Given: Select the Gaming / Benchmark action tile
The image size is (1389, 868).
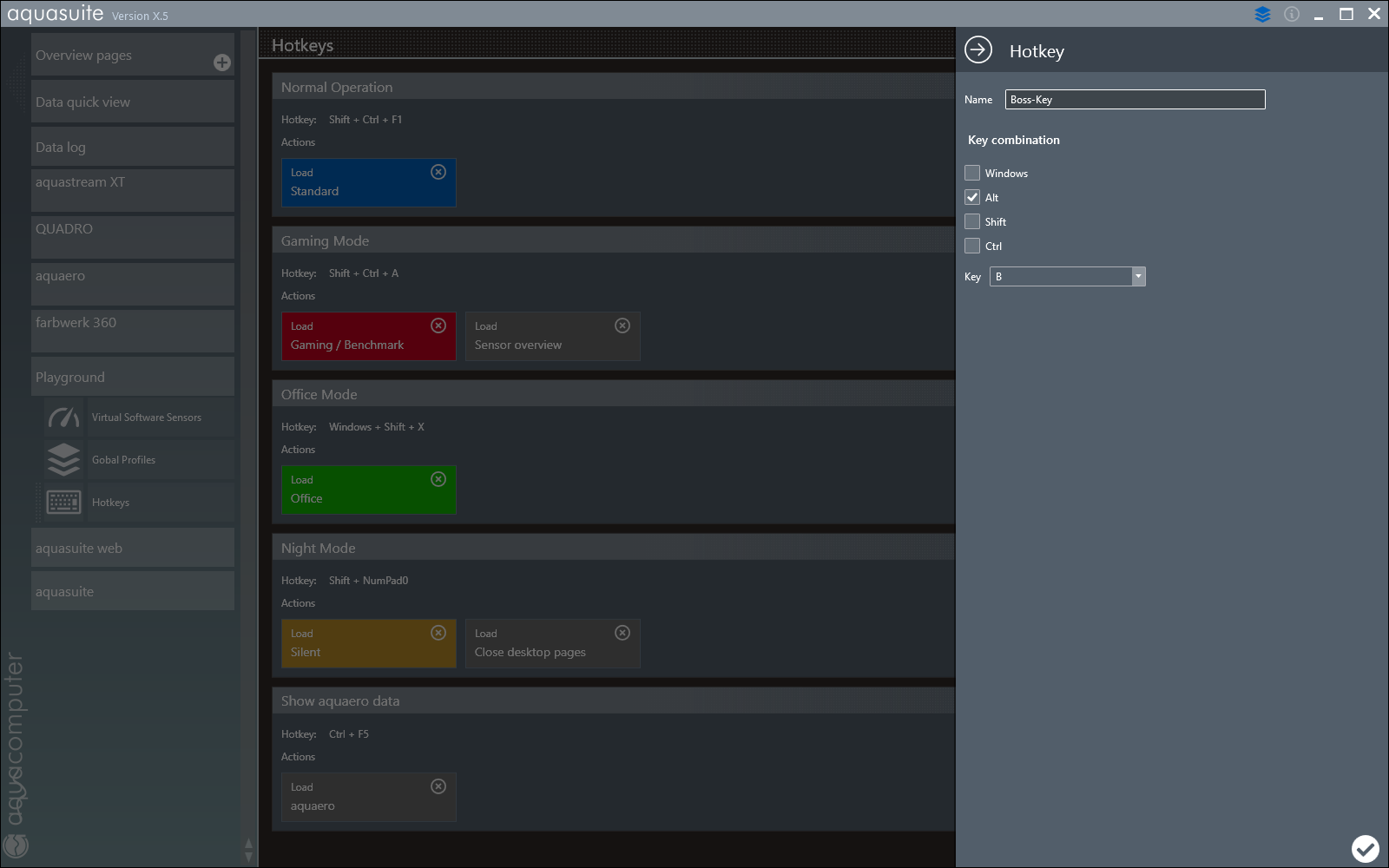Looking at the screenshot, I should tap(368, 336).
